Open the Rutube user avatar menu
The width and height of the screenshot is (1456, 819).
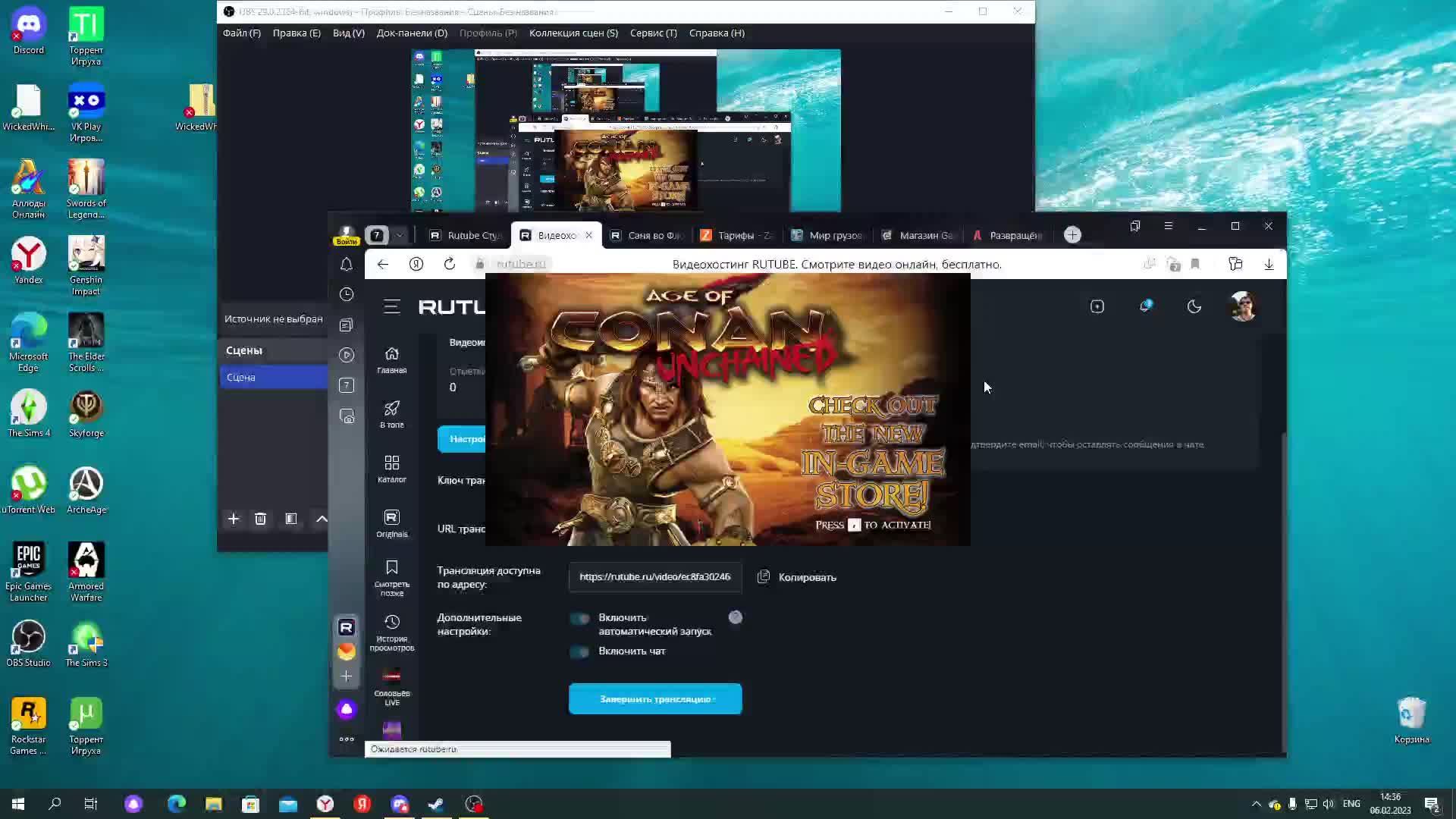click(x=1242, y=306)
